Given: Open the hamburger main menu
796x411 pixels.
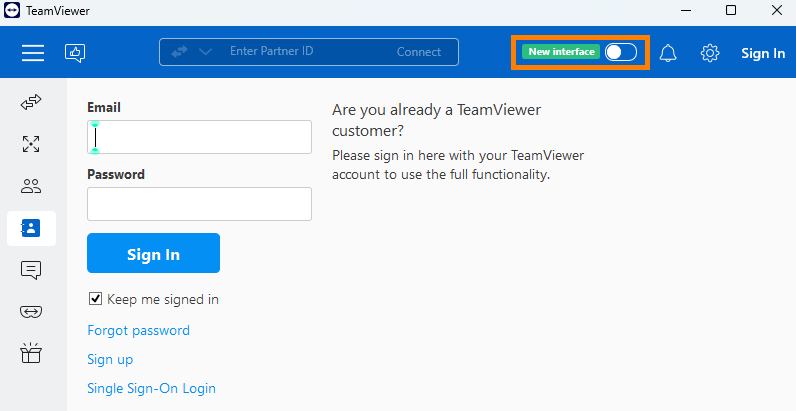Looking at the screenshot, I should click(32, 52).
